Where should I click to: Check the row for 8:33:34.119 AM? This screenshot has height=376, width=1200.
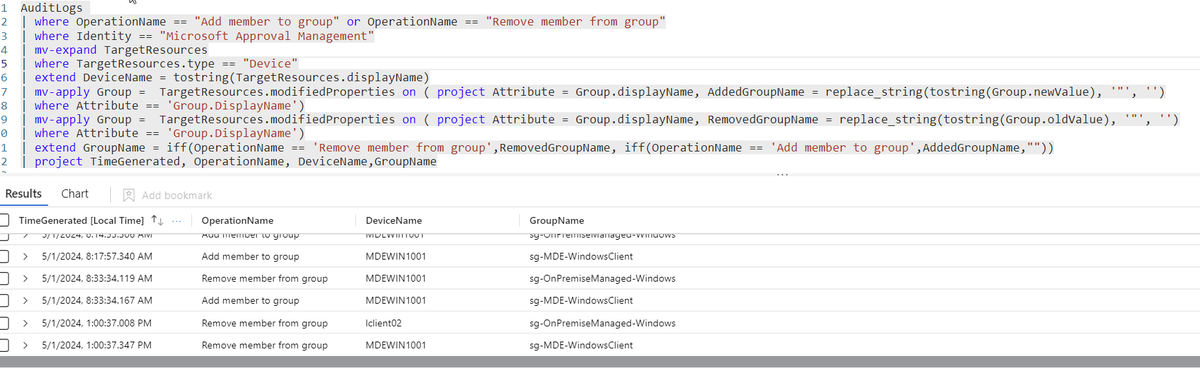[5, 278]
